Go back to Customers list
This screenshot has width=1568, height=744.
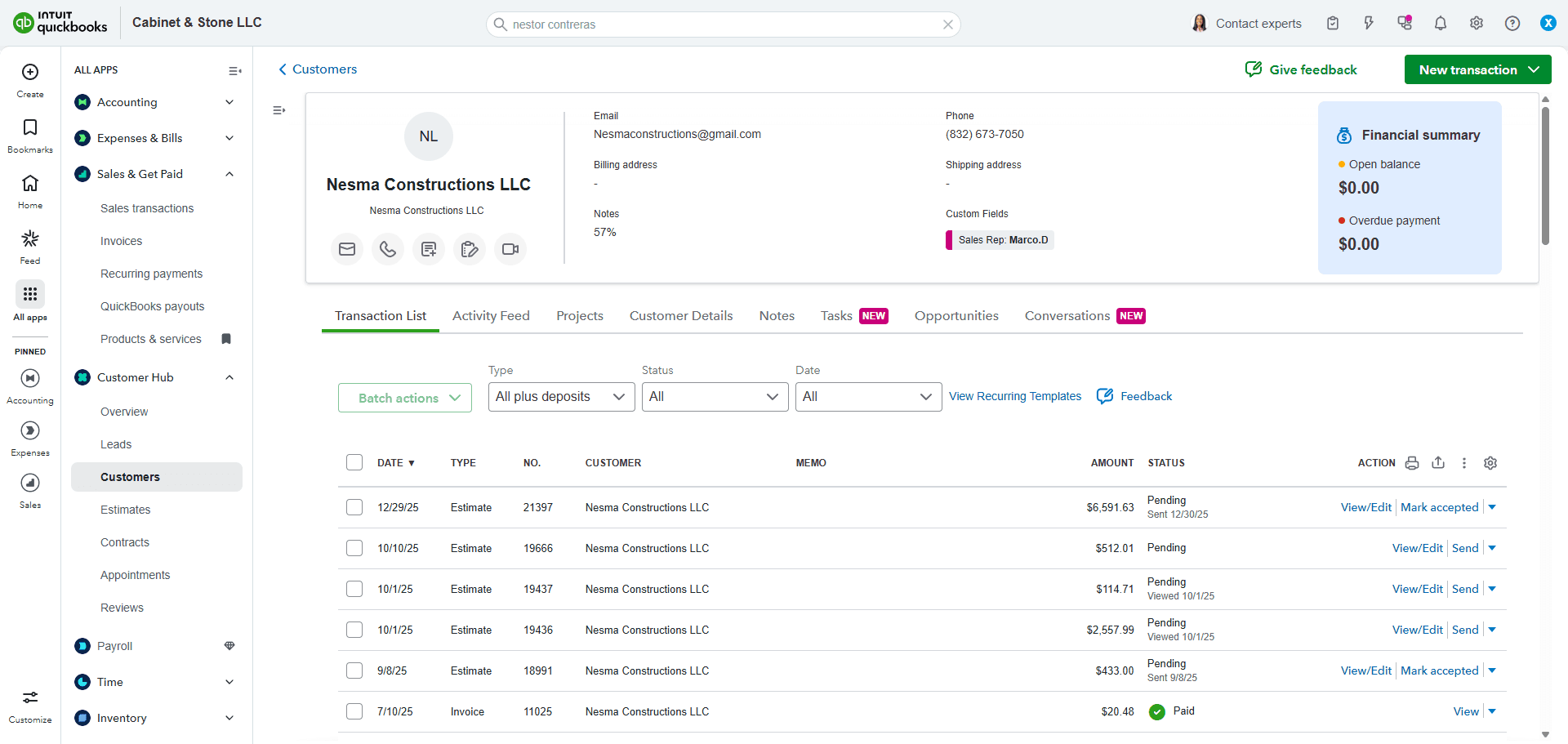[318, 69]
